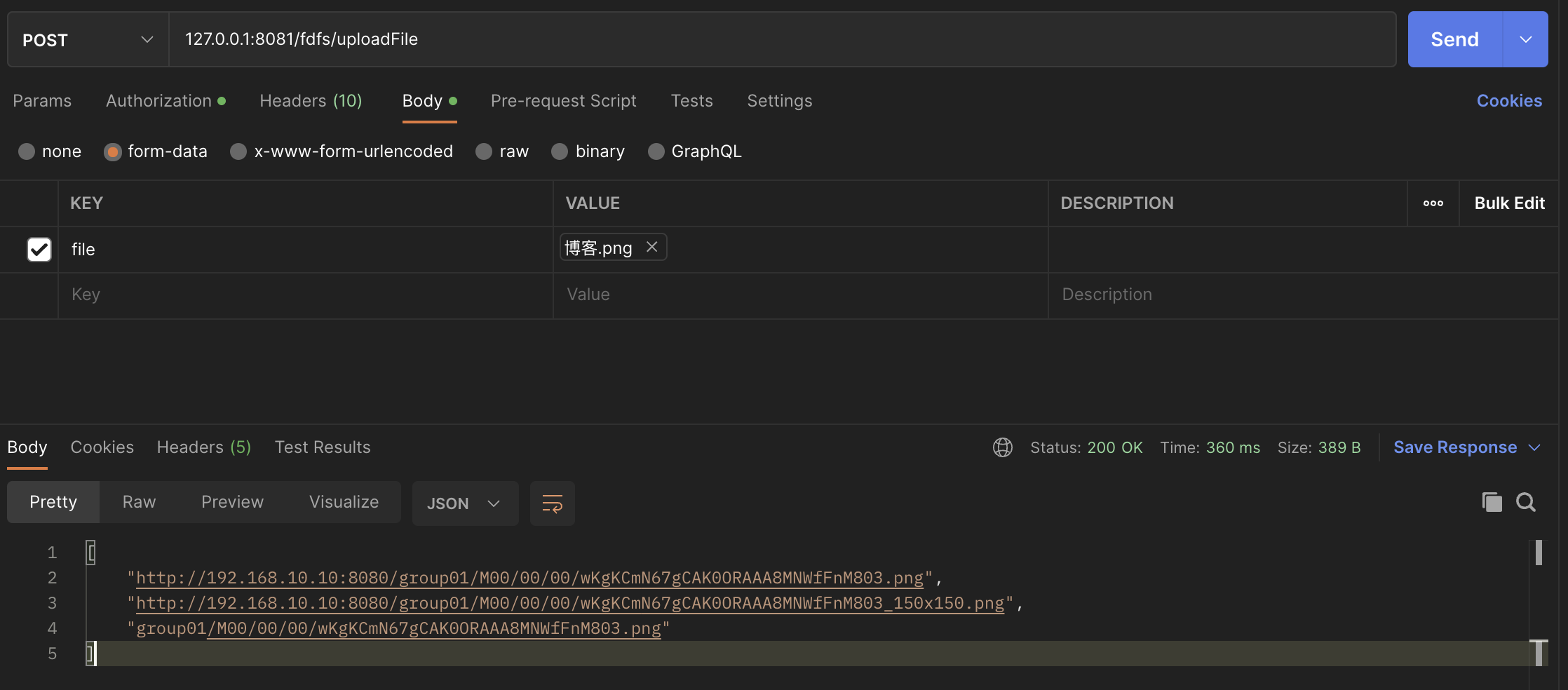This screenshot has width=1568, height=690.
Task: Open the three-dot column options menu
Action: tap(1433, 203)
